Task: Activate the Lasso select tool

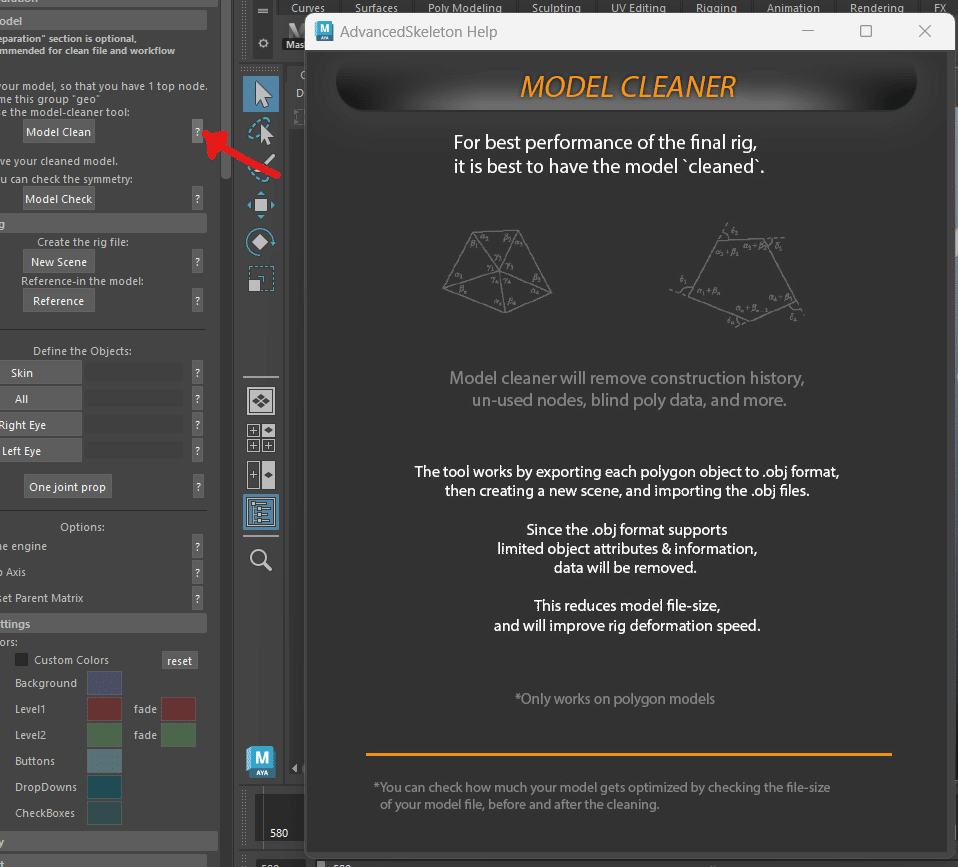Action: (x=261, y=131)
